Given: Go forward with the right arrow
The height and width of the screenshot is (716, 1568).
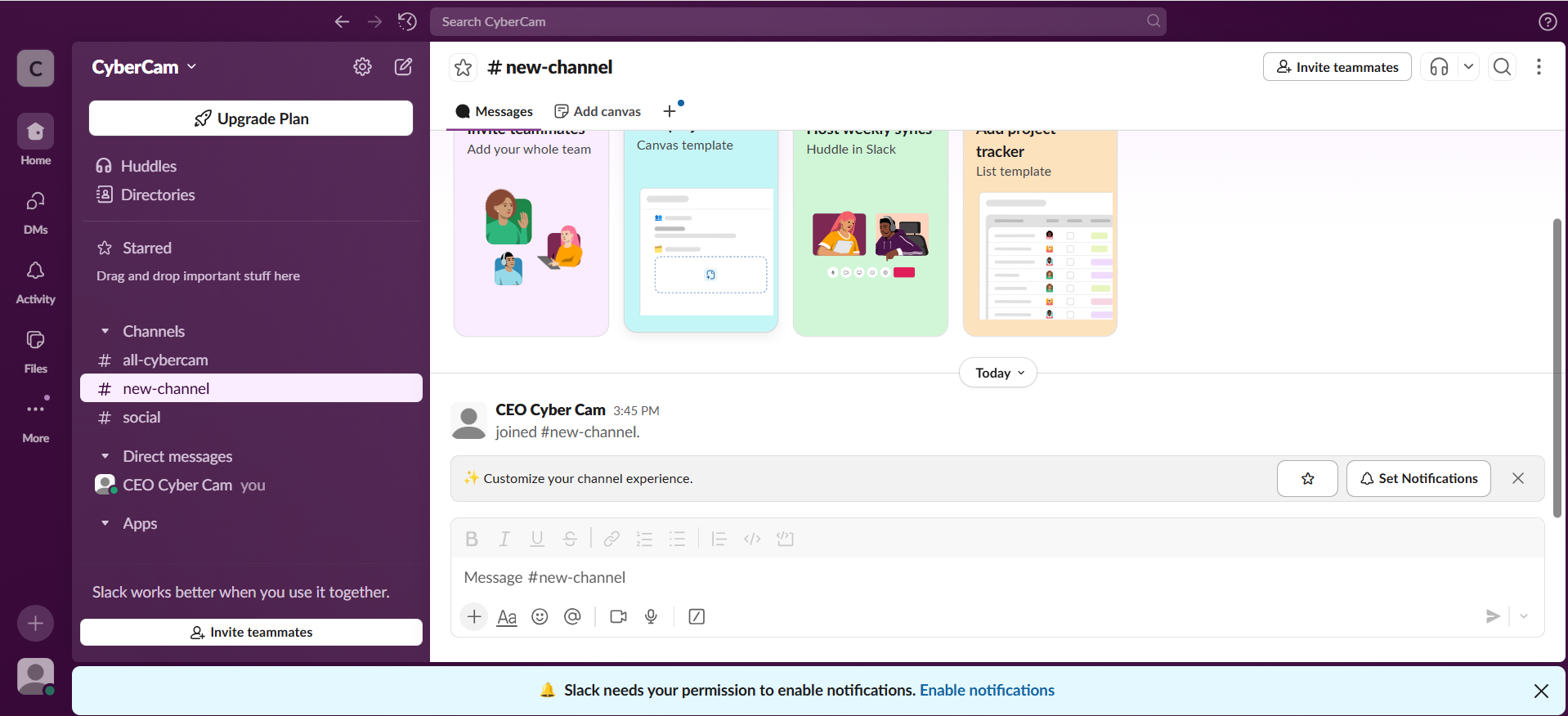Looking at the screenshot, I should [x=374, y=22].
